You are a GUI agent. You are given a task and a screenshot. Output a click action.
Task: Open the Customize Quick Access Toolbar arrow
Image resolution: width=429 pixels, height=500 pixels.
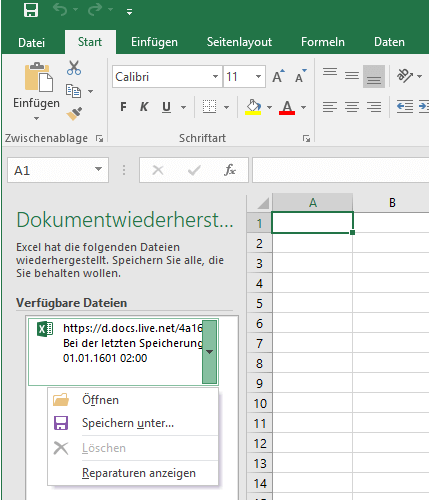(x=130, y=12)
